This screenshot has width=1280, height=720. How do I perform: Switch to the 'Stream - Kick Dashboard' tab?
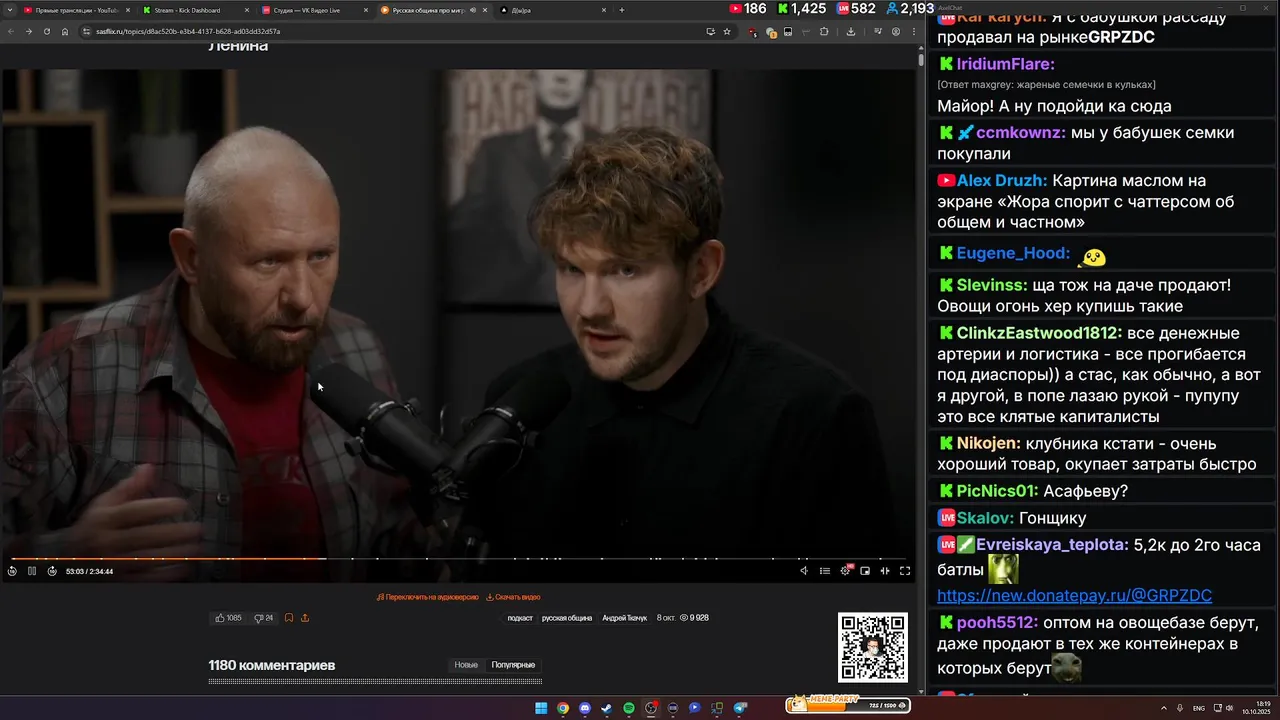point(196,10)
